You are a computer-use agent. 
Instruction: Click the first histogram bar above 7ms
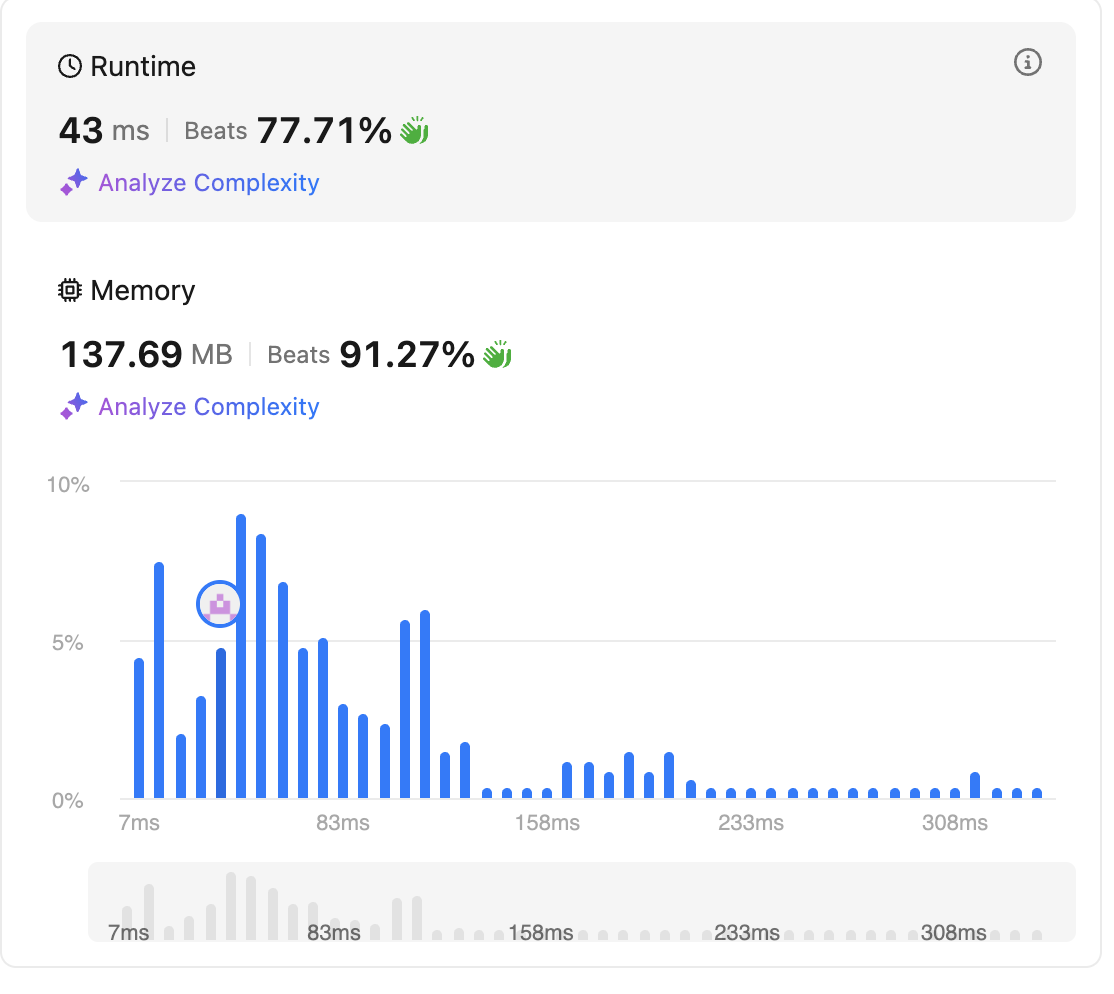click(139, 728)
